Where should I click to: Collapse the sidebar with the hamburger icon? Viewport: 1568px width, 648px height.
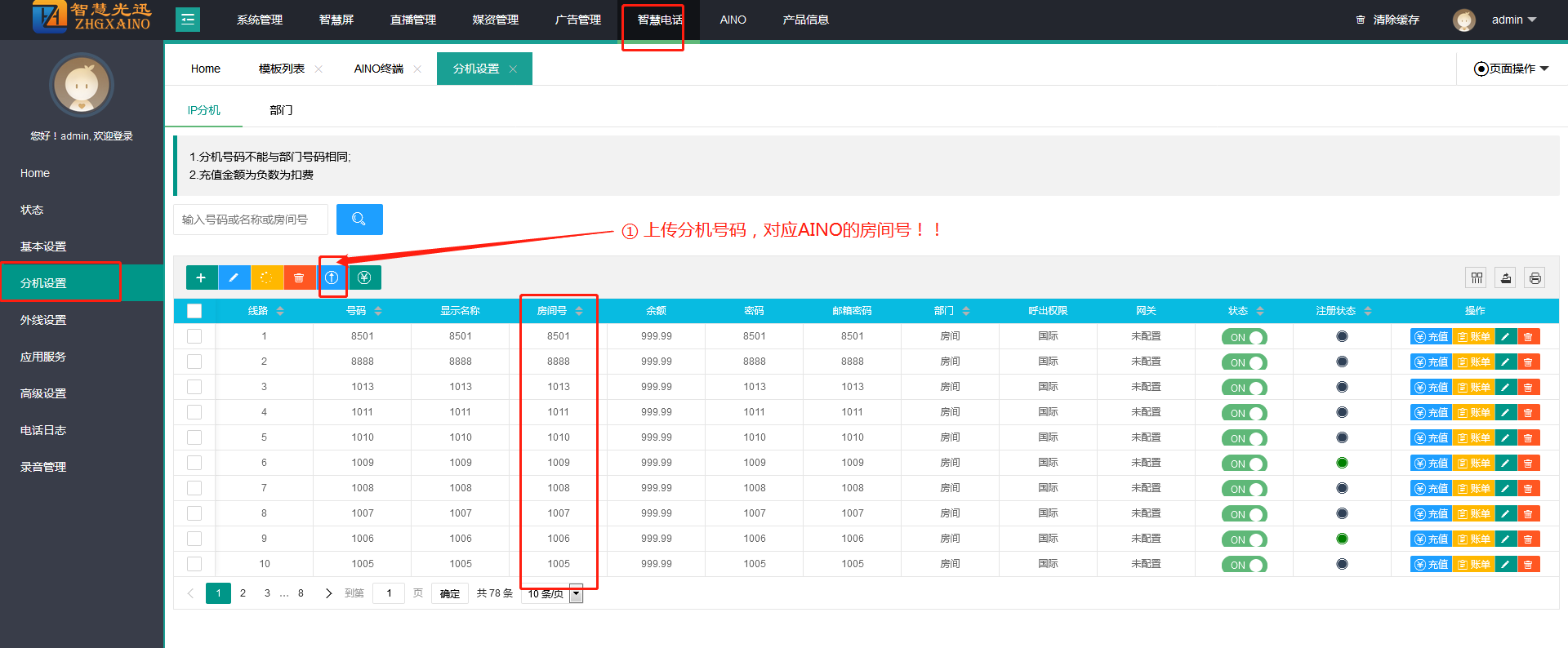click(x=188, y=20)
